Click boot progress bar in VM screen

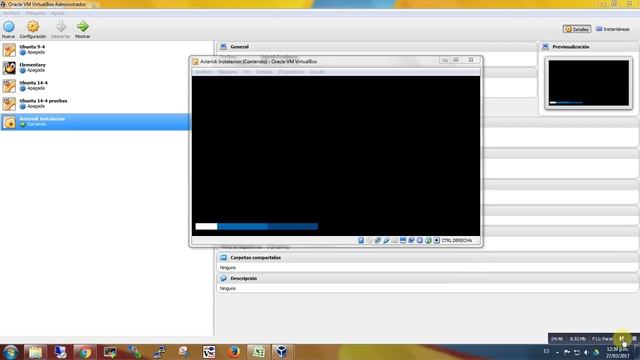tap(256, 226)
